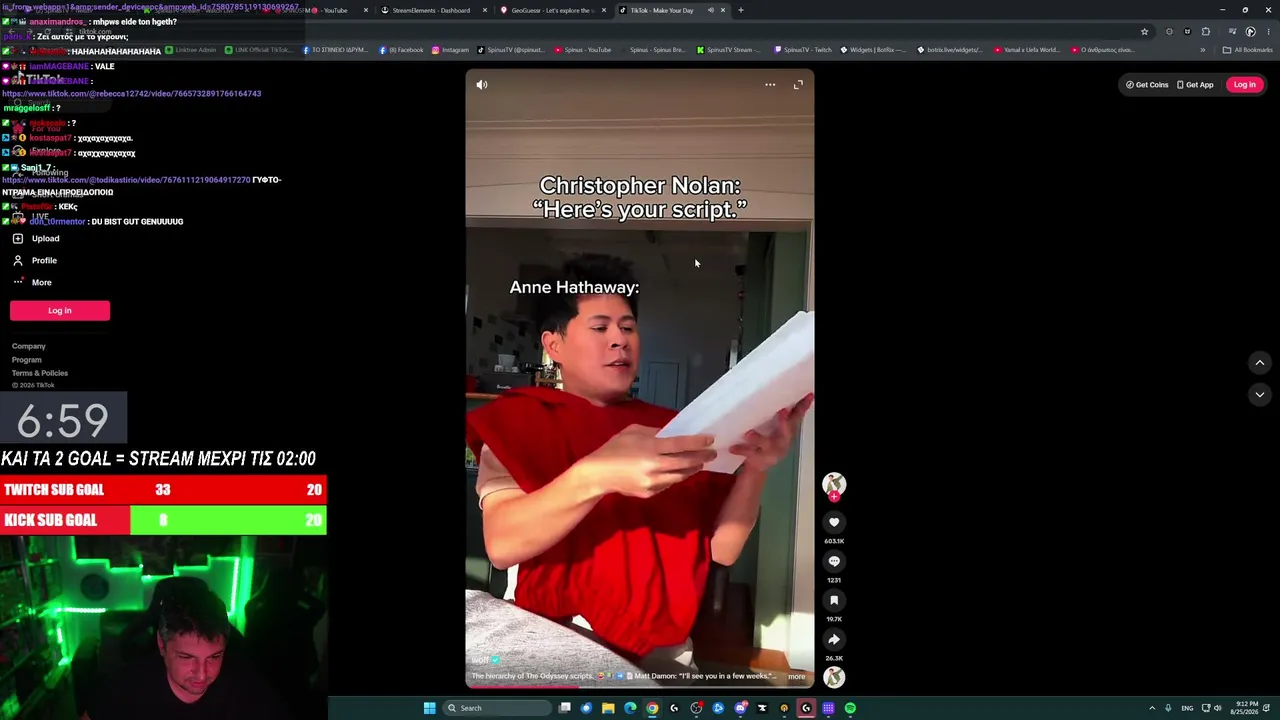Expand the TikTok video to fullscreen
Viewport: 1280px width, 720px height.
[798, 85]
